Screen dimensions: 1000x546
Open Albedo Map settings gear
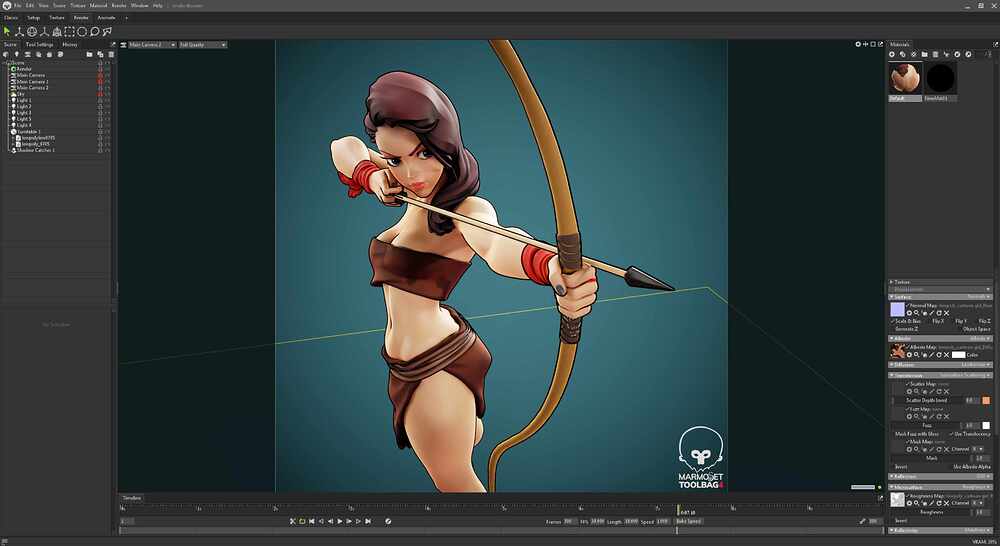tap(909, 355)
